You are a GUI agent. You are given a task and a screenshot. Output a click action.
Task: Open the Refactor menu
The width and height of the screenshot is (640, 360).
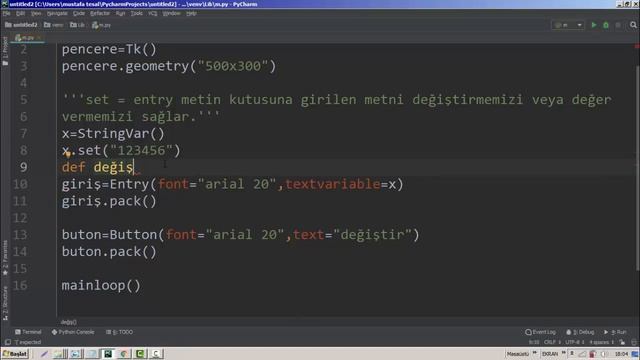(x=100, y=13)
